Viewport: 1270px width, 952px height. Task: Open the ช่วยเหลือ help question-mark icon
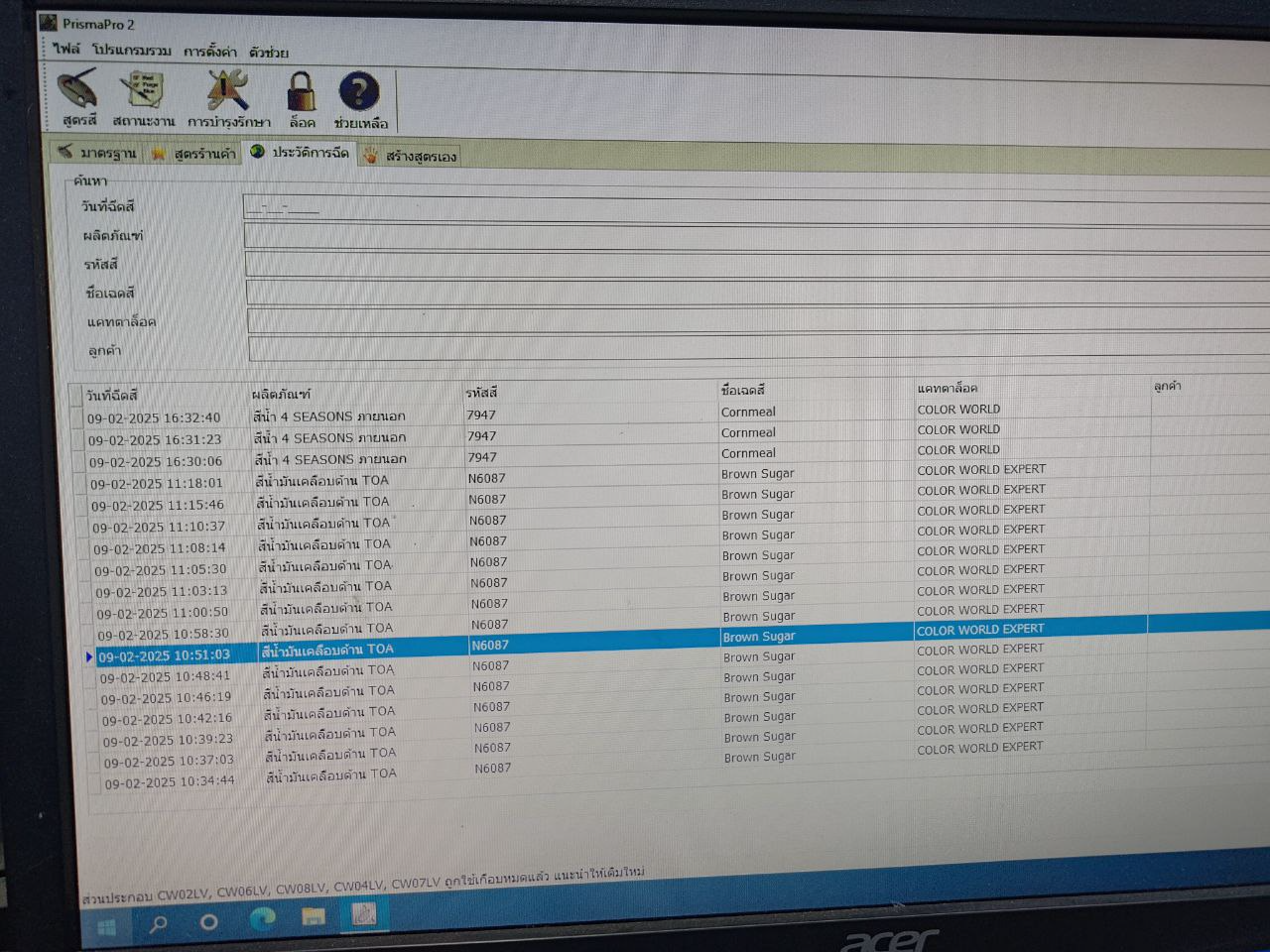(x=360, y=102)
